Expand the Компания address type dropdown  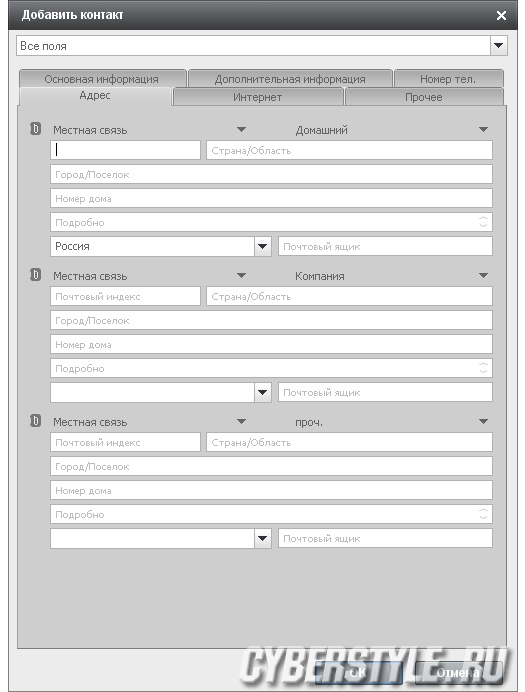484,275
